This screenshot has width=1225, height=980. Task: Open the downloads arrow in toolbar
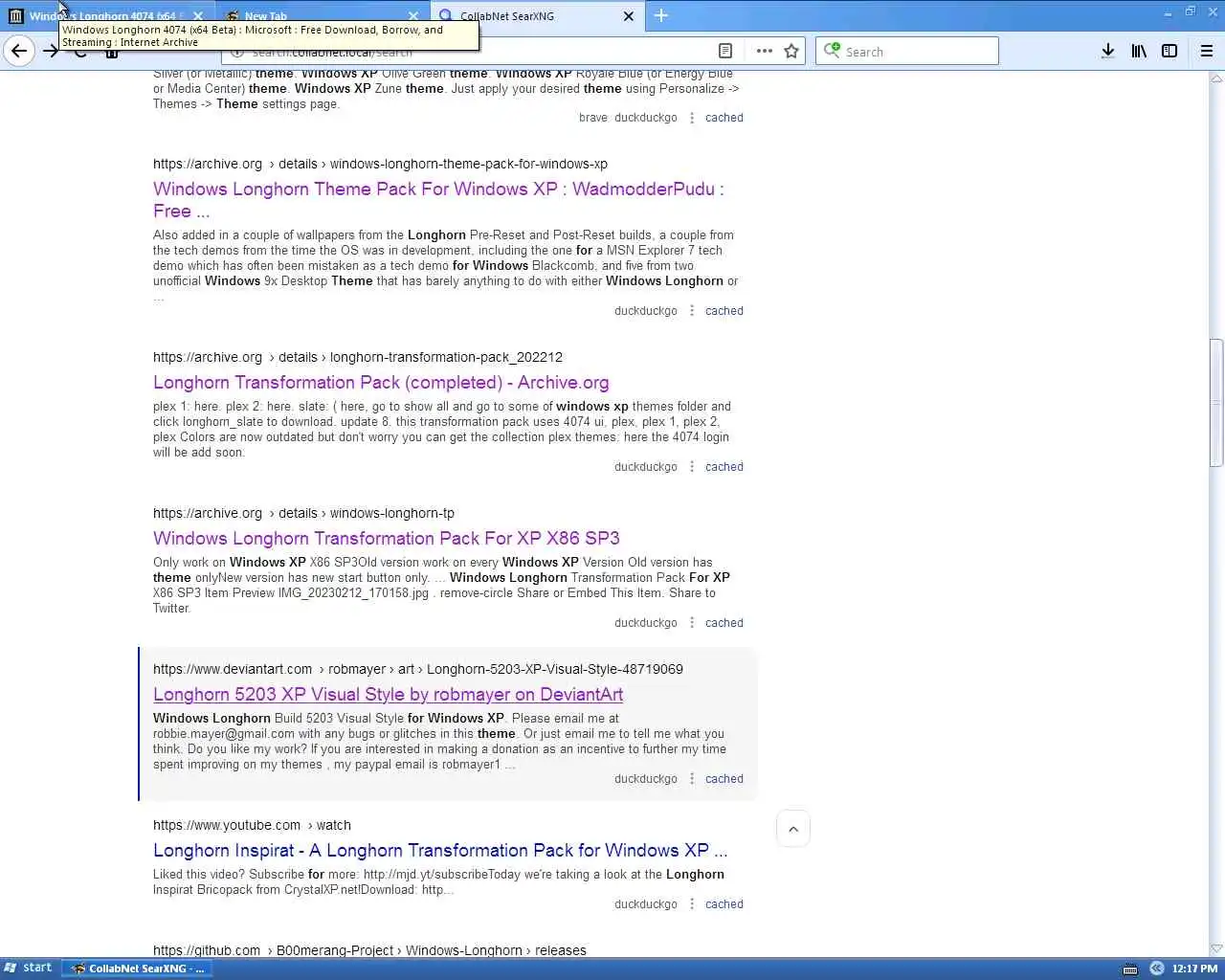click(x=1107, y=51)
